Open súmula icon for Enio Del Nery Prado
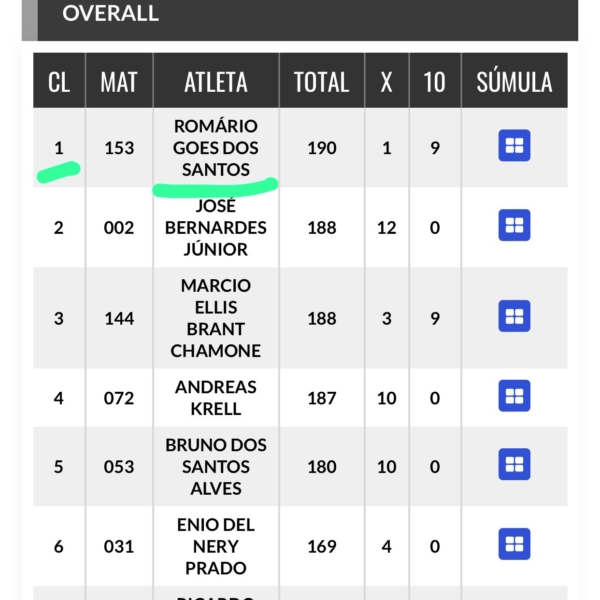The image size is (600, 600). click(514, 544)
